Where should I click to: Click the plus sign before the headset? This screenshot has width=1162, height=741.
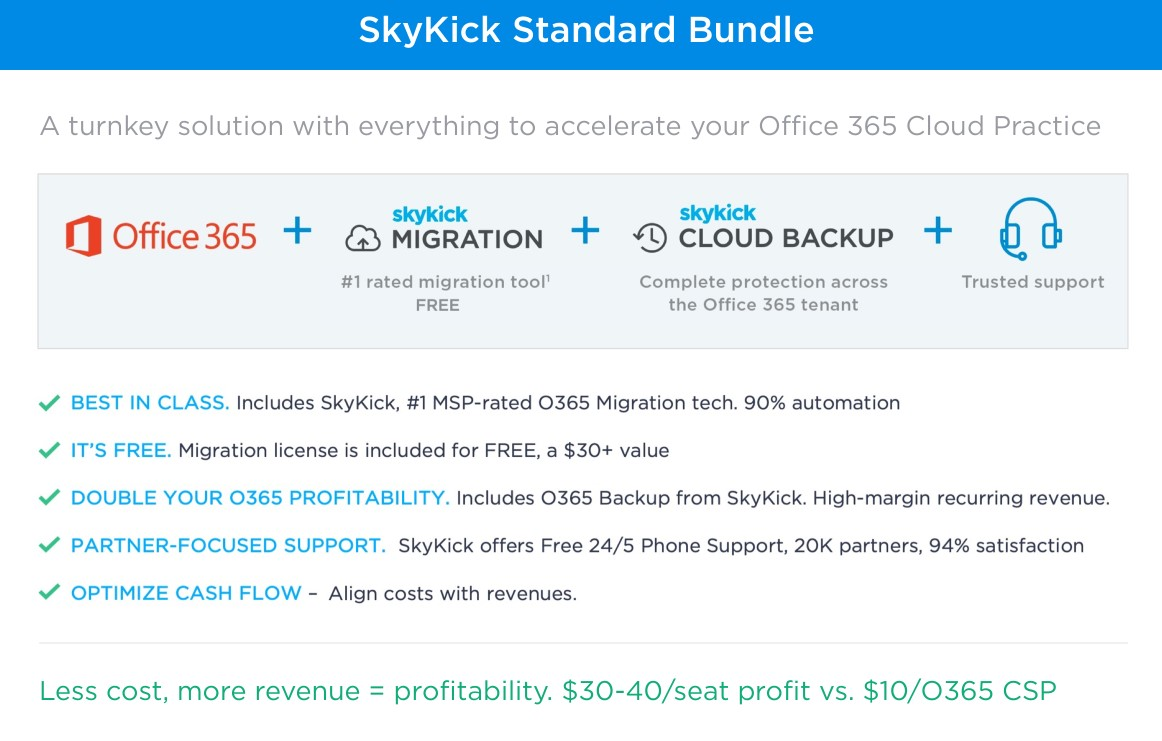click(x=937, y=232)
